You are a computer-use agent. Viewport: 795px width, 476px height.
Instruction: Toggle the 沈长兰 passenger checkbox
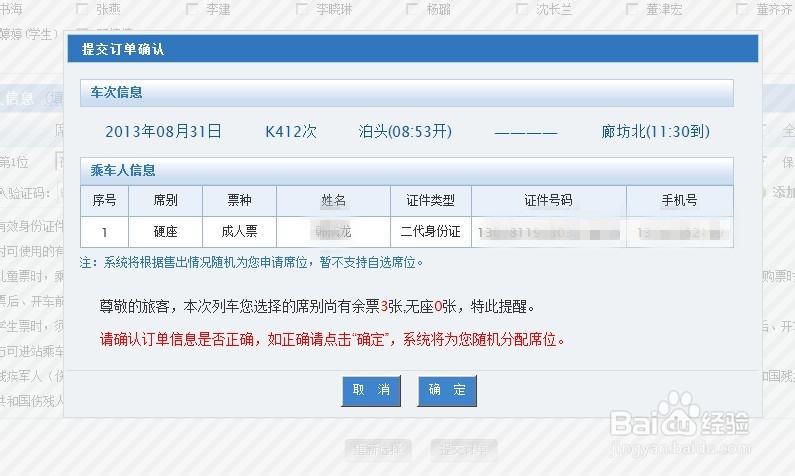tap(522, 9)
